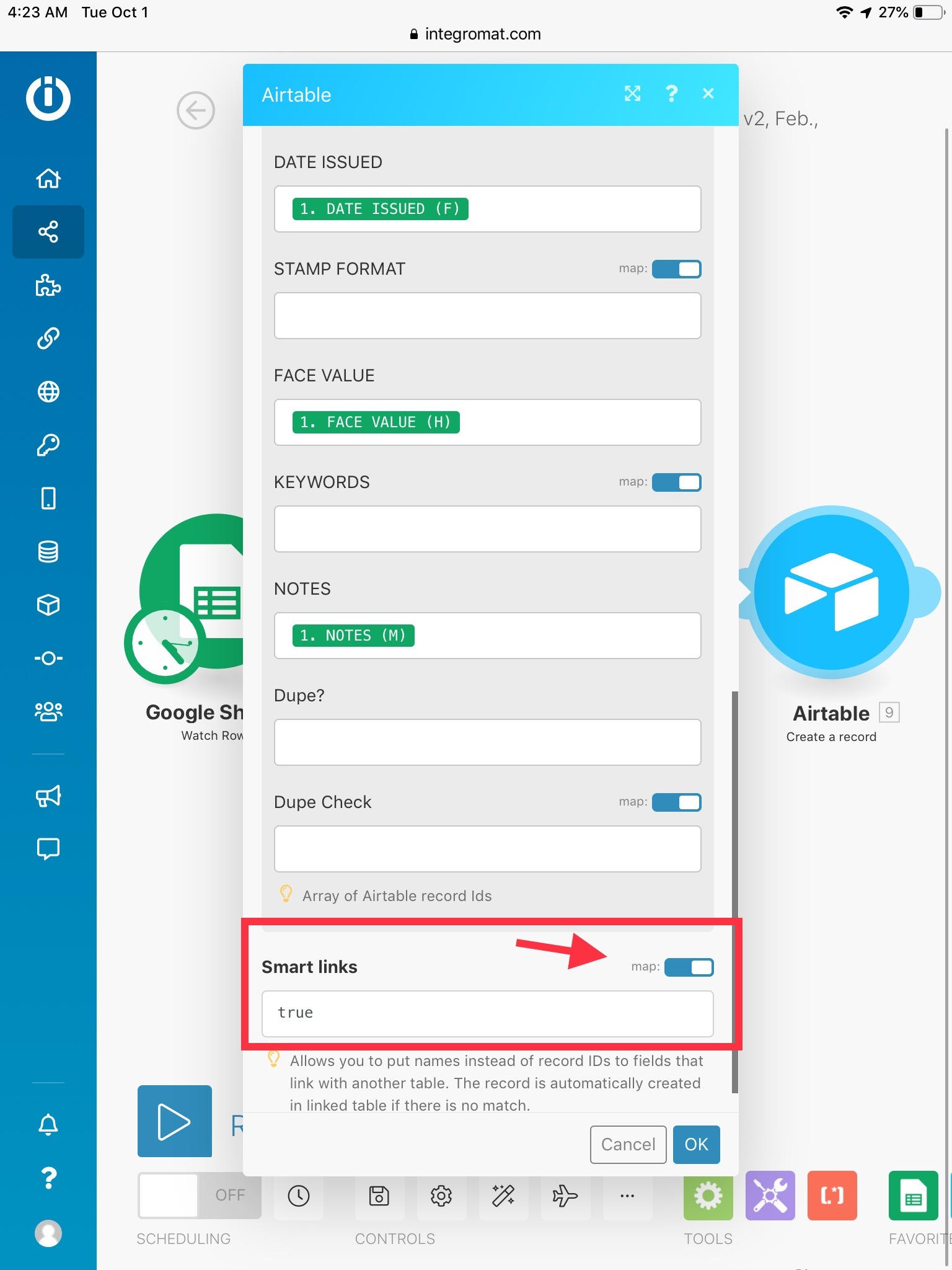This screenshot has width=952, height=1270.
Task: Go back with the arrow circle
Action: tap(196, 110)
